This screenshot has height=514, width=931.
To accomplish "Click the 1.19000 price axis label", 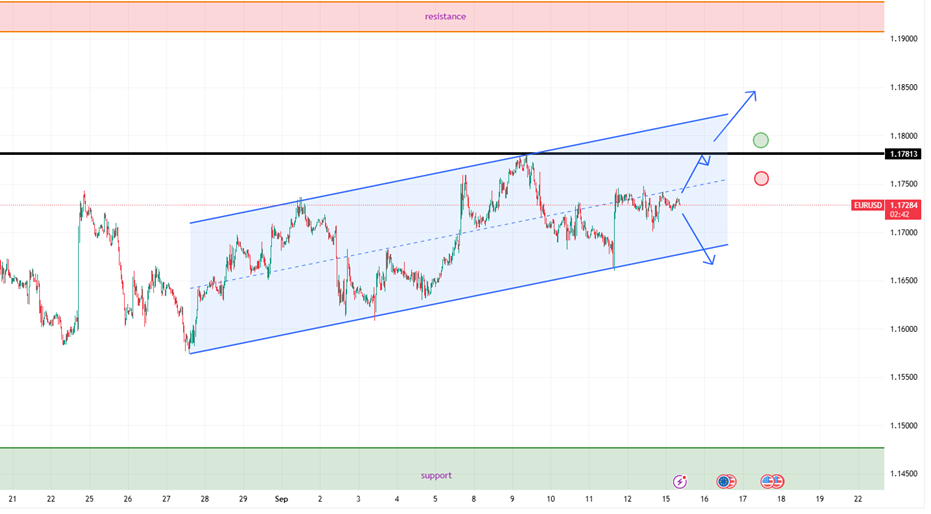I will pos(903,39).
